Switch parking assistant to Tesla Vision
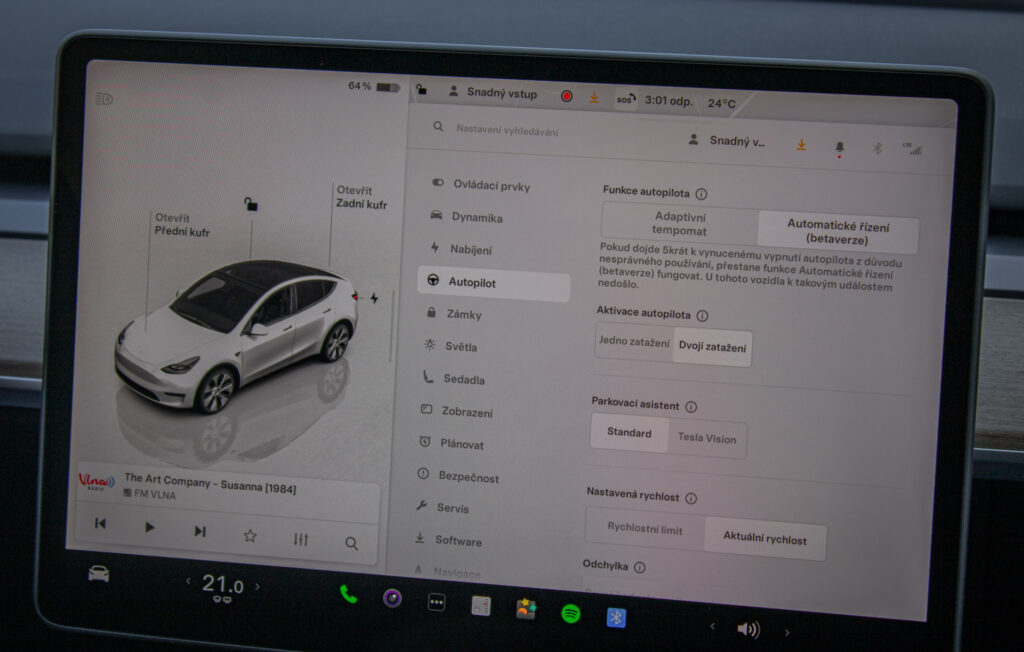This screenshot has width=1024, height=652. pyautogui.click(x=706, y=438)
